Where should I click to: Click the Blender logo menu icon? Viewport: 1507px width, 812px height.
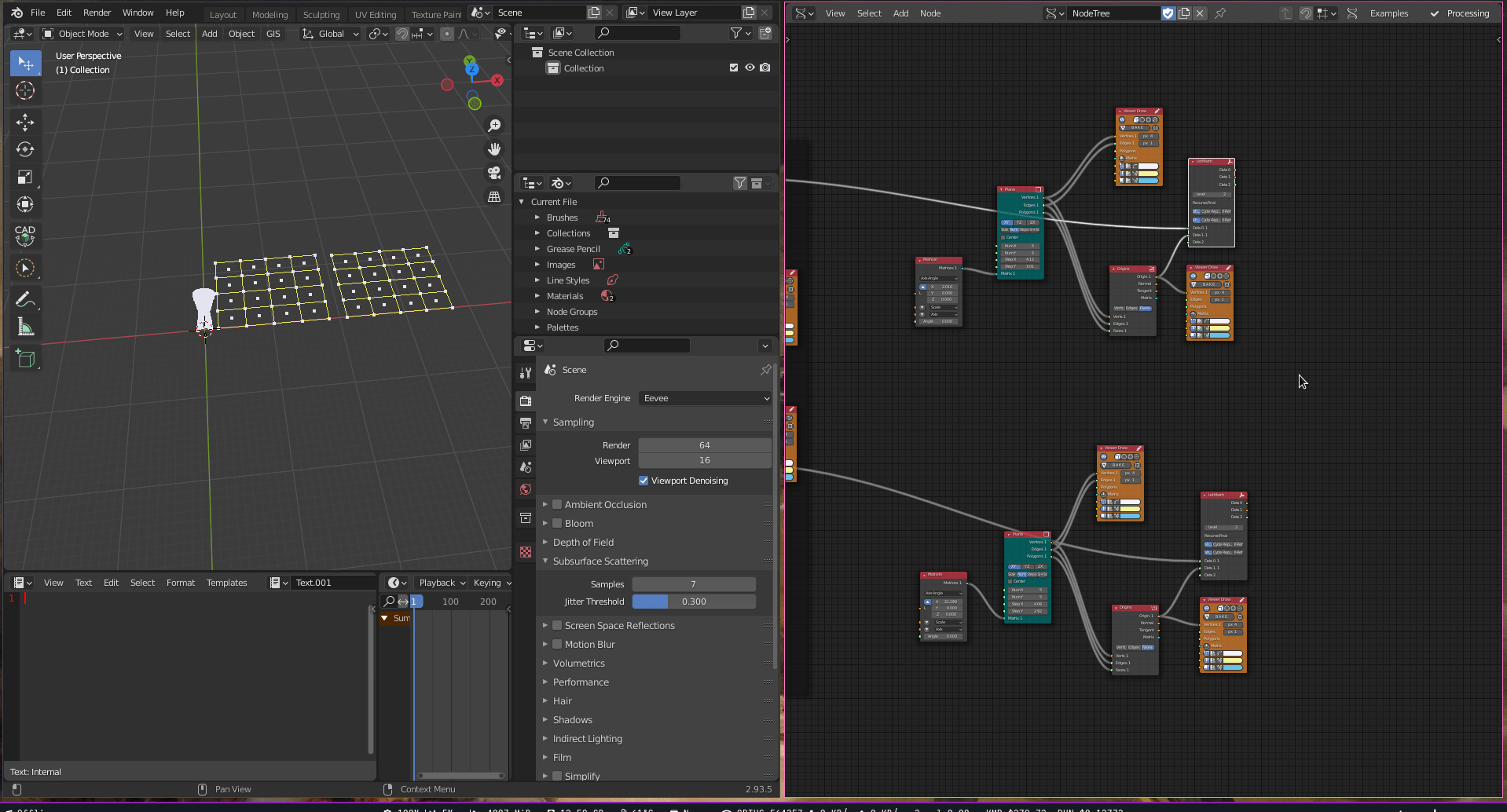point(16,13)
